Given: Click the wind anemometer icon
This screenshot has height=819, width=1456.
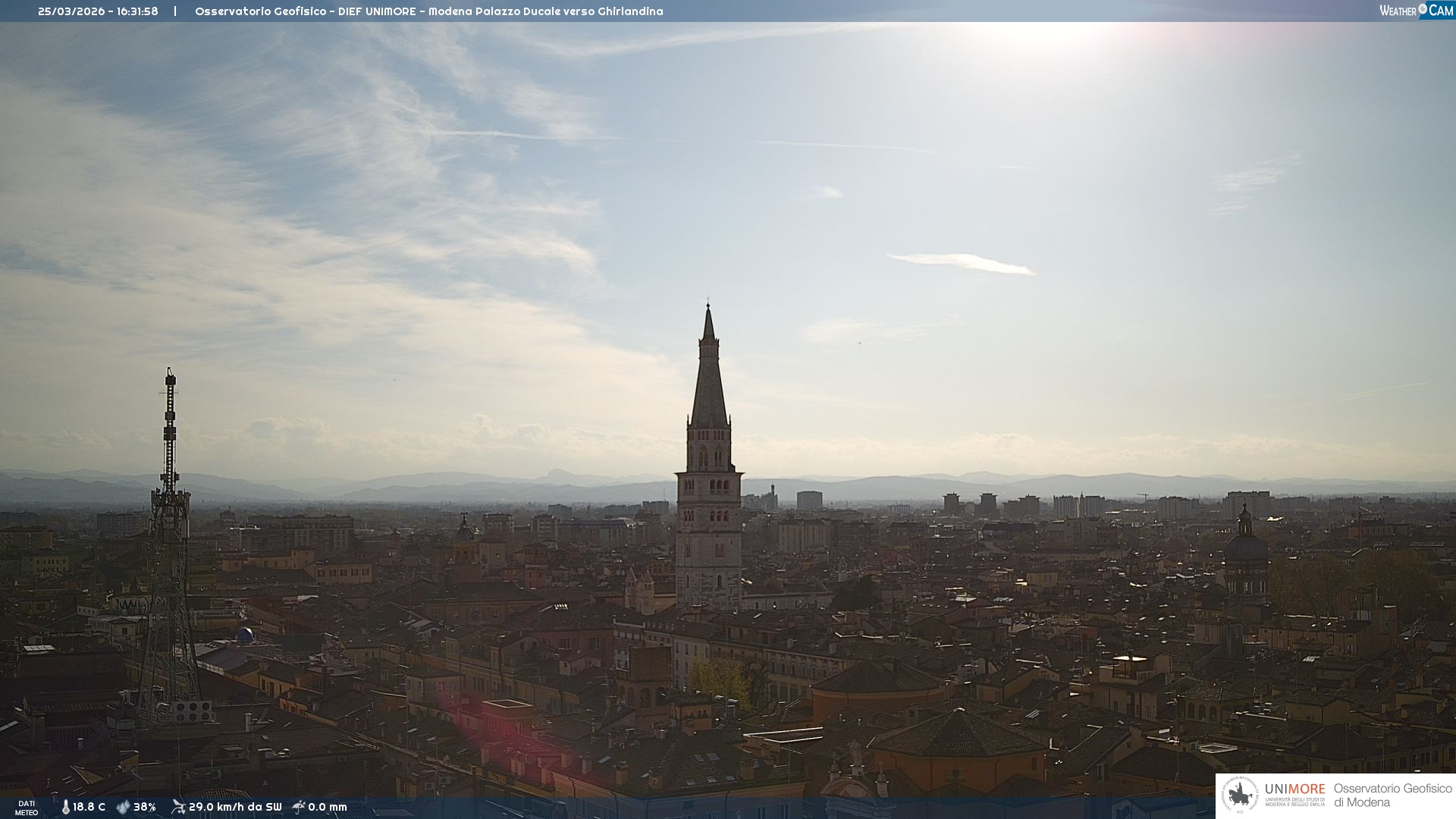Looking at the screenshot, I should click(x=178, y=807).
